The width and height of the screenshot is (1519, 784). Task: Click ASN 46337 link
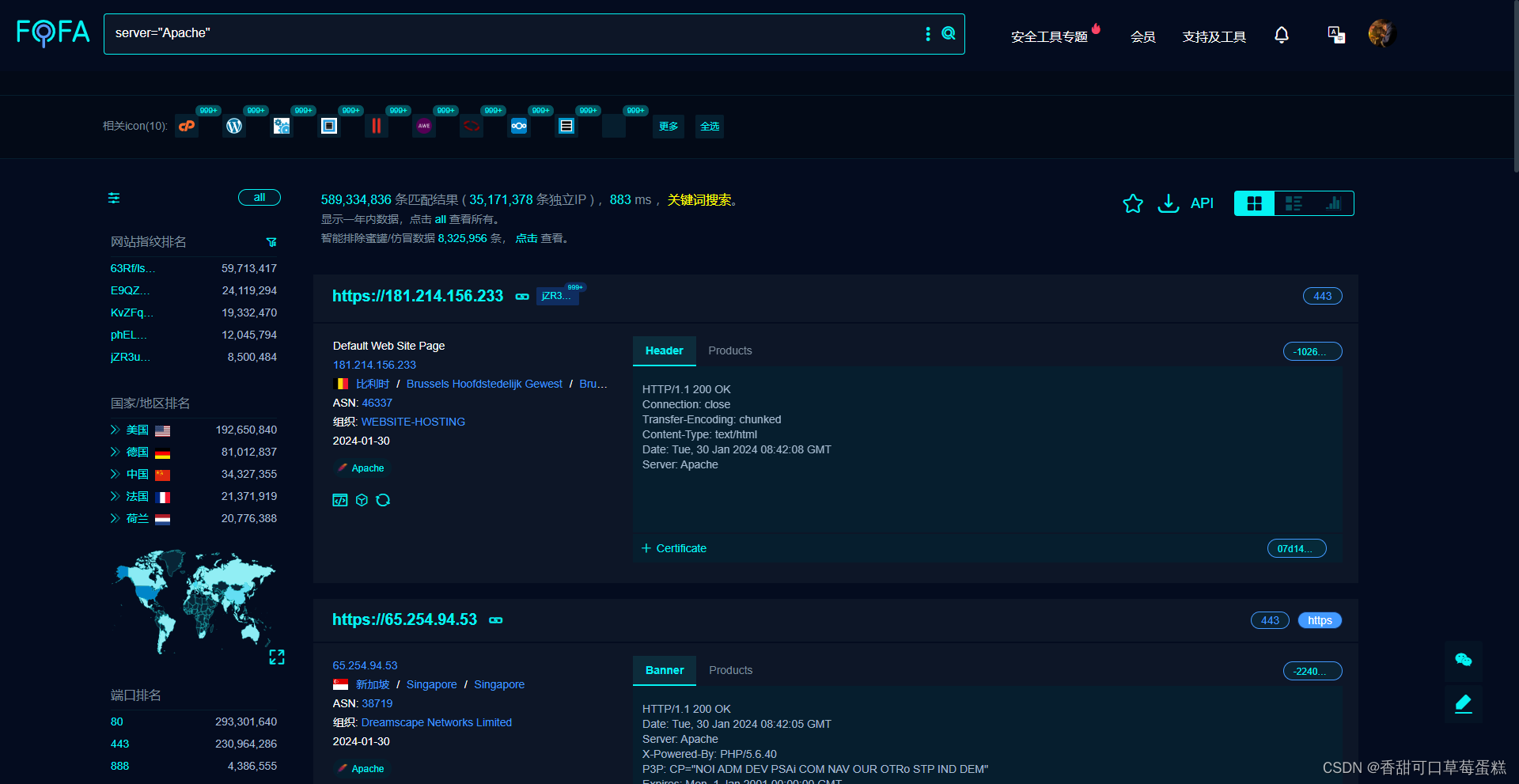[x=377, y=403]
